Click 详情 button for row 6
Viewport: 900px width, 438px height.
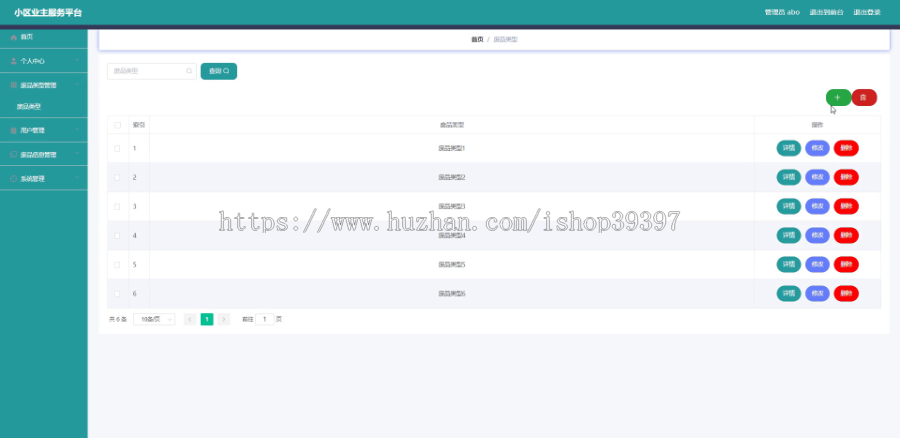click(x=789, y=293)
